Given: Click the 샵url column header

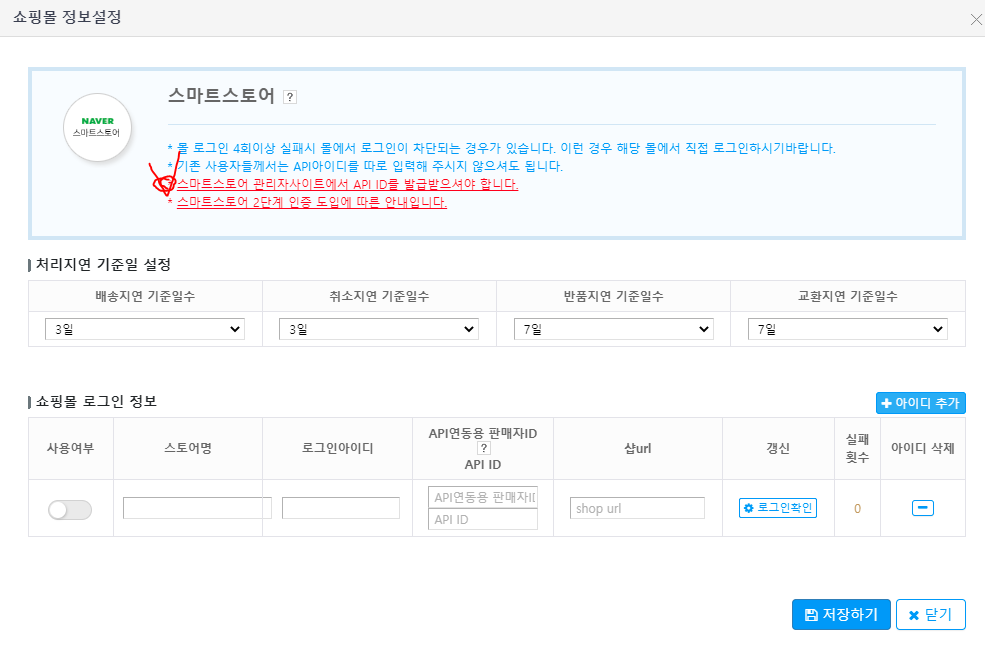Looking at the screenshot, I should [637, 448].
